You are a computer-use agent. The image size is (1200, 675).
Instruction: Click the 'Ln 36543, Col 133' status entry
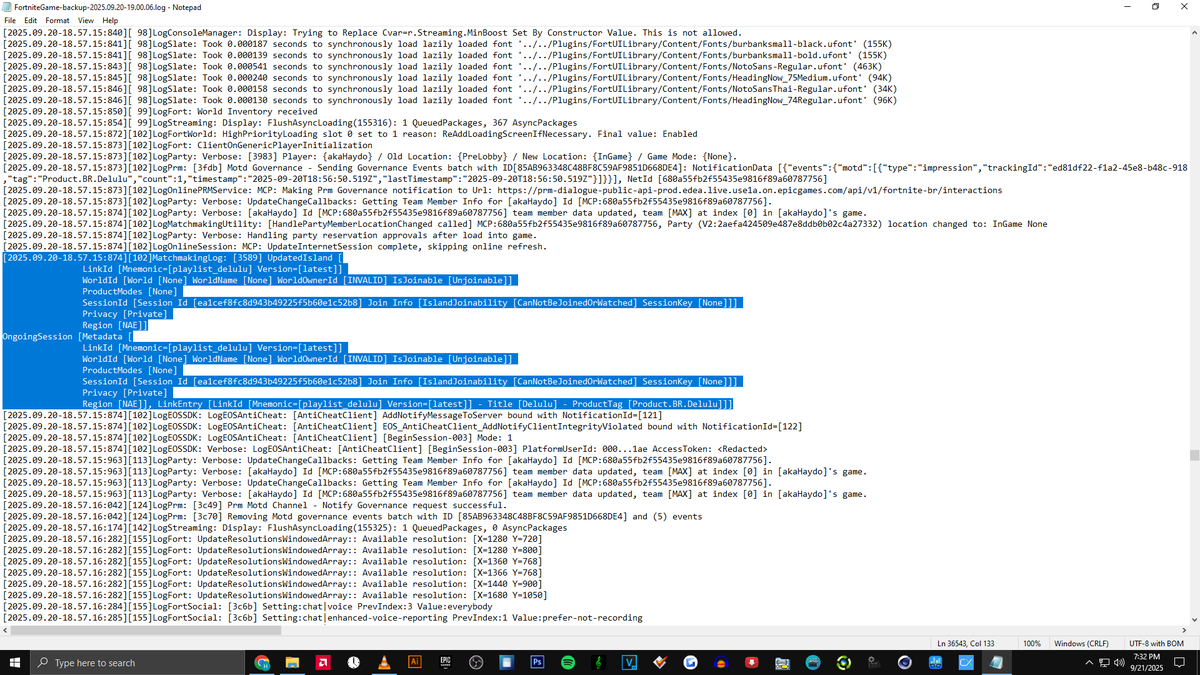coord(966,642)
